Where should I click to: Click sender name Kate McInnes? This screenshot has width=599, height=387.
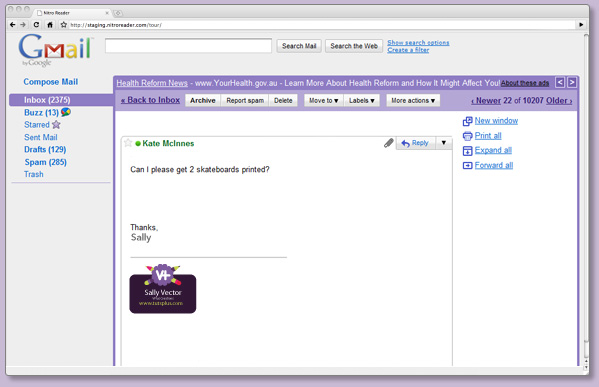pyautogui.click(x=168, y=143)
